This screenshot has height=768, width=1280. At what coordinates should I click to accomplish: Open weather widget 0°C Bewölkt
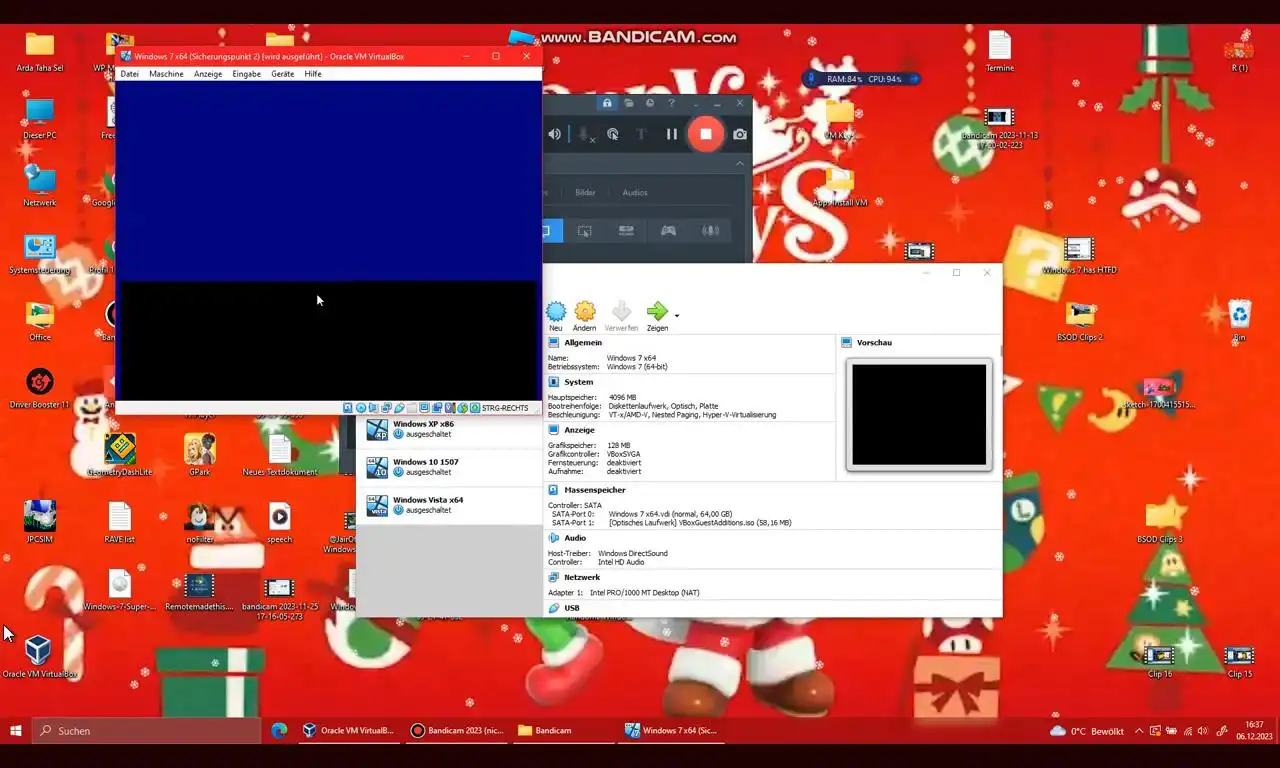pos(1086,731)
